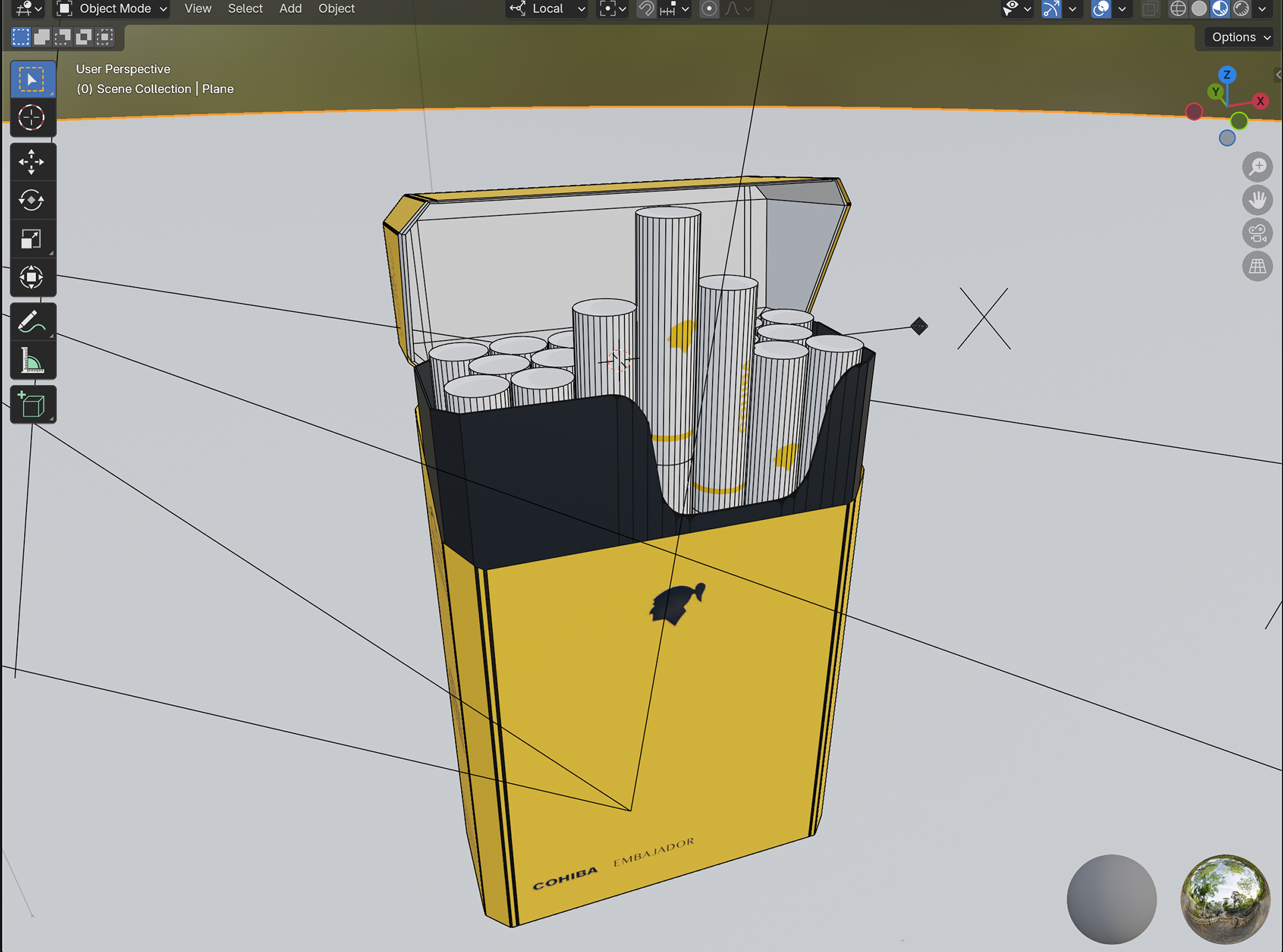This screenshot has height=952, width=1283.
Task: Click the User Perspective label
Action: pos(123,69)
